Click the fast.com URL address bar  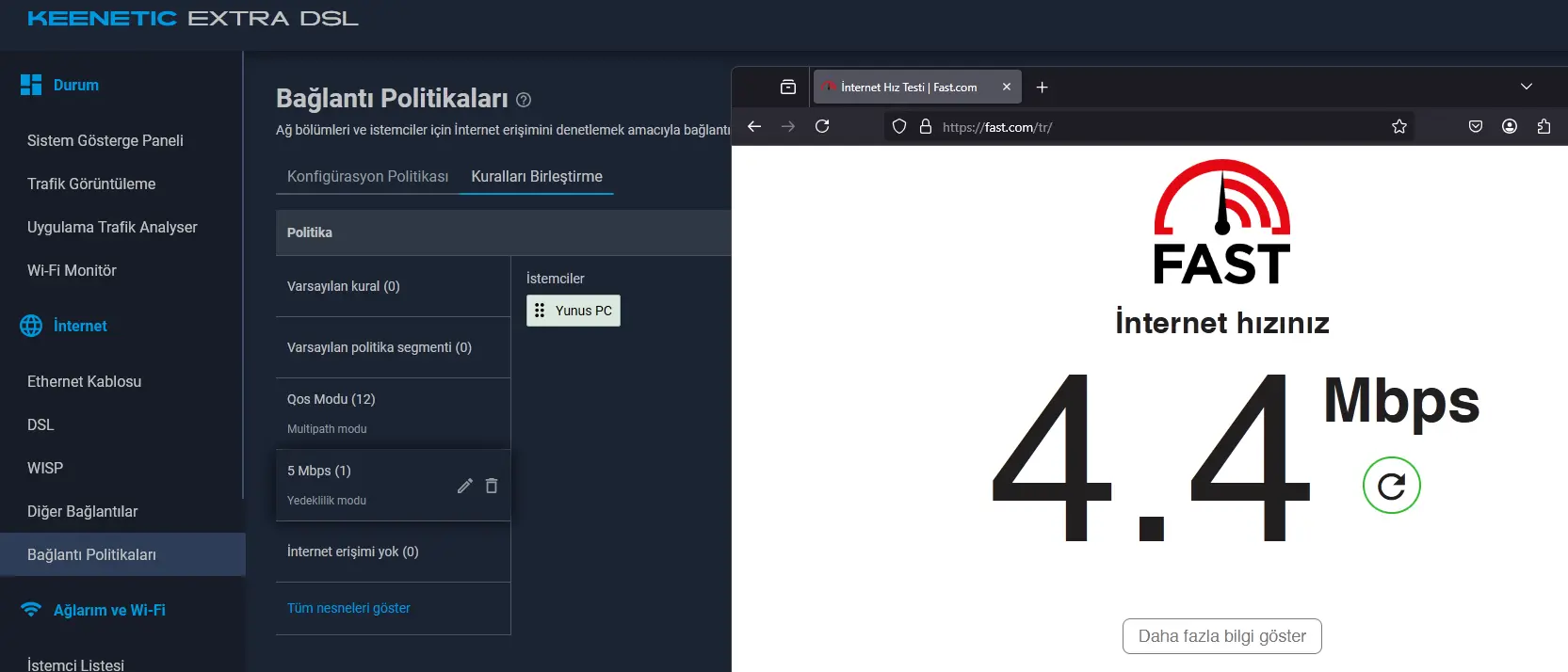(1149, 126)
